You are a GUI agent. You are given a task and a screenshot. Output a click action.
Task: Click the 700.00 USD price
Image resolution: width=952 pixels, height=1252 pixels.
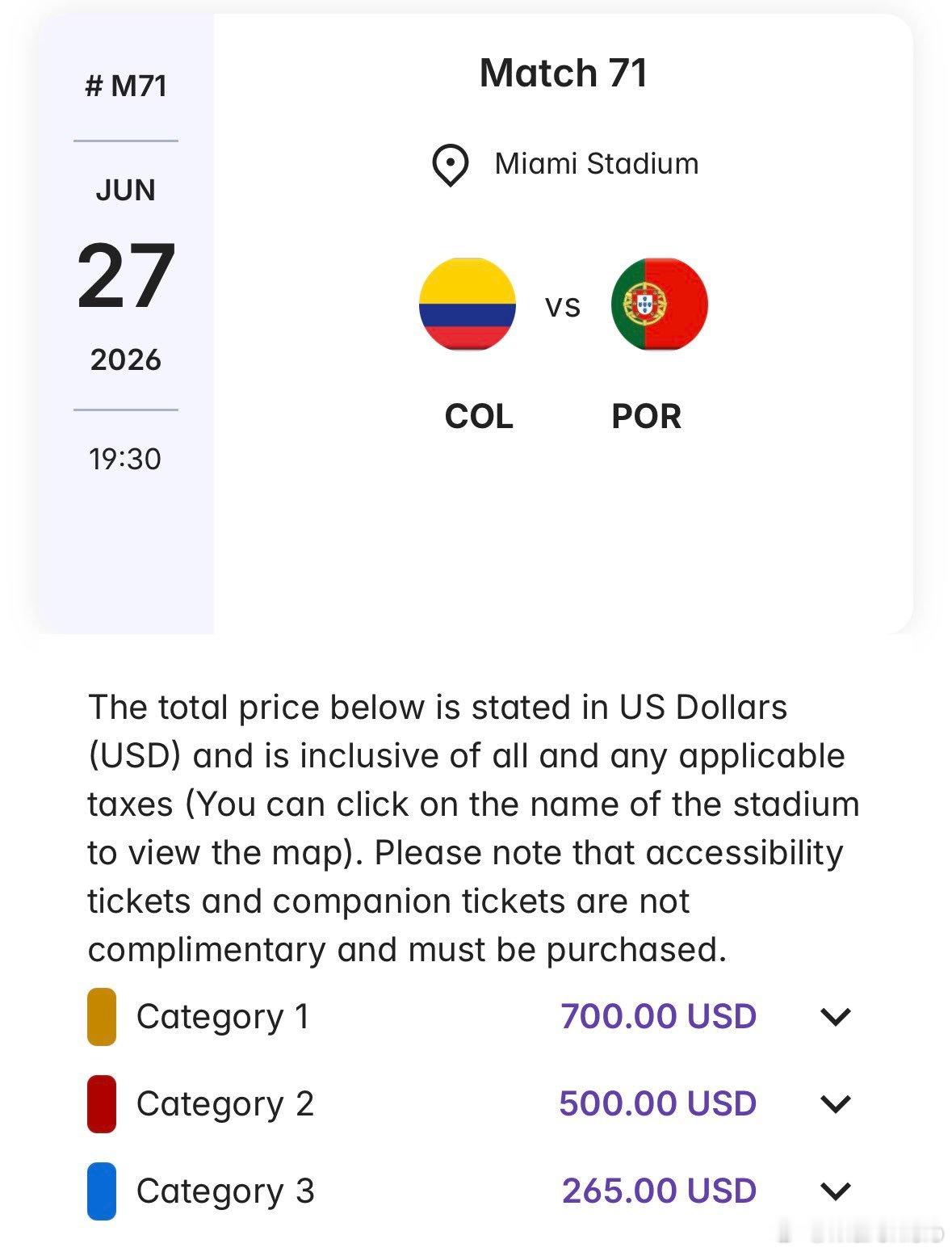659,1016
